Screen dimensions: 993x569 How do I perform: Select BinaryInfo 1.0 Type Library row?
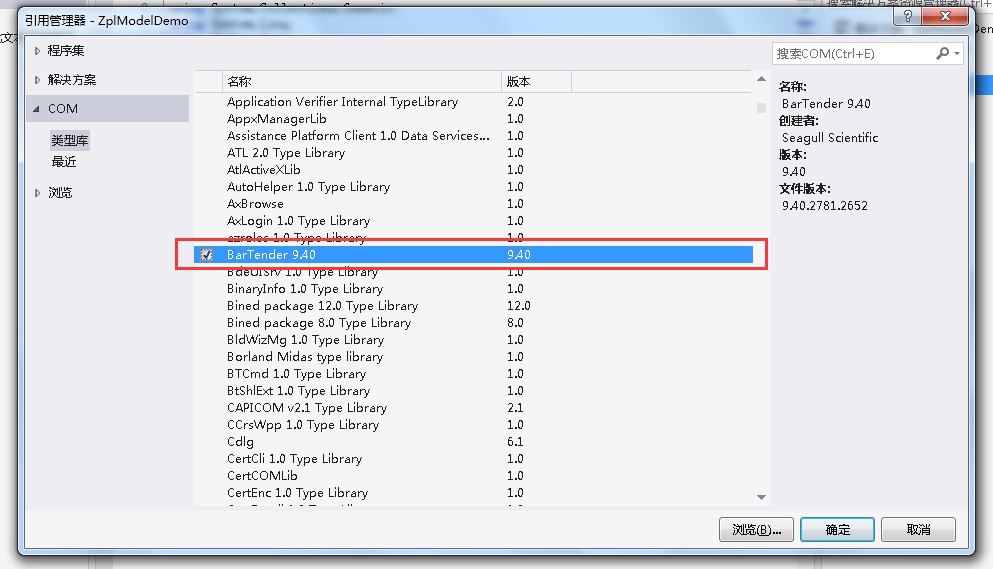(x=473, y=289)
